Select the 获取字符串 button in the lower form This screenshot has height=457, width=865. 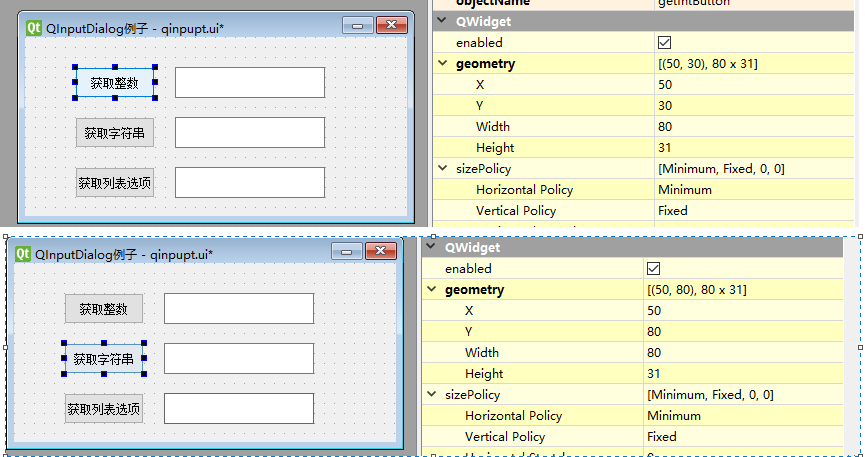pos(104,359)
